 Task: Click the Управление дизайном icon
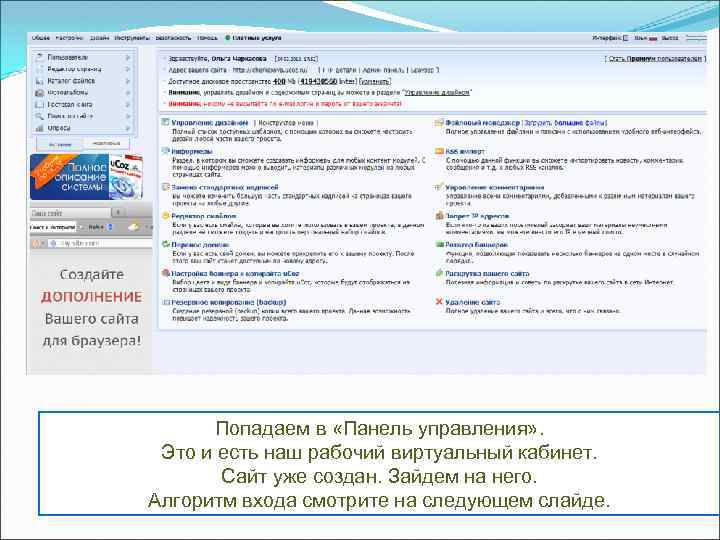coord(165,123)
